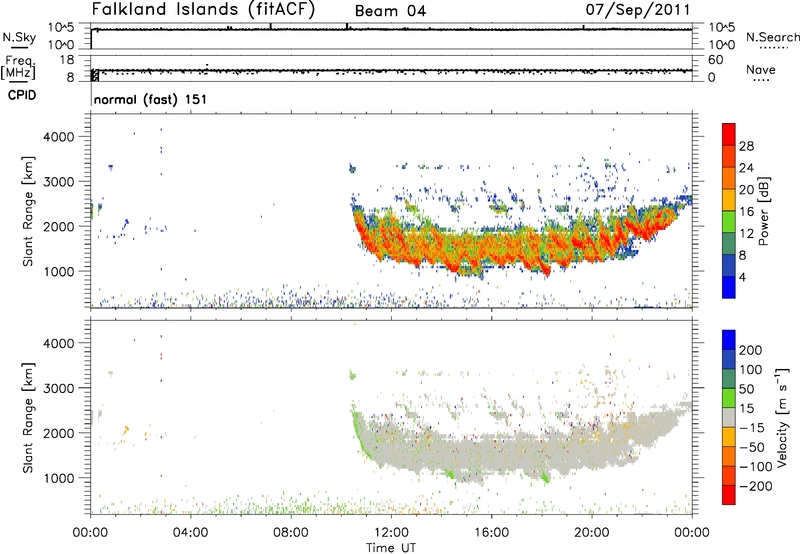Click the light green segment of the power color bar

[729, 222]
